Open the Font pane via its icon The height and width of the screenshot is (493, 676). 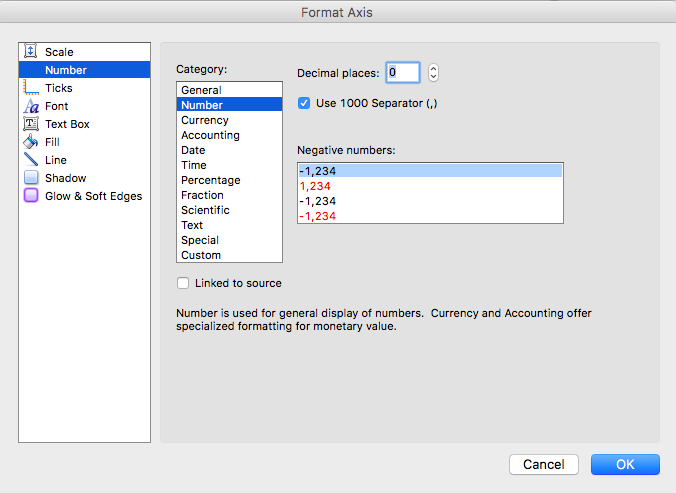point(30,106)
